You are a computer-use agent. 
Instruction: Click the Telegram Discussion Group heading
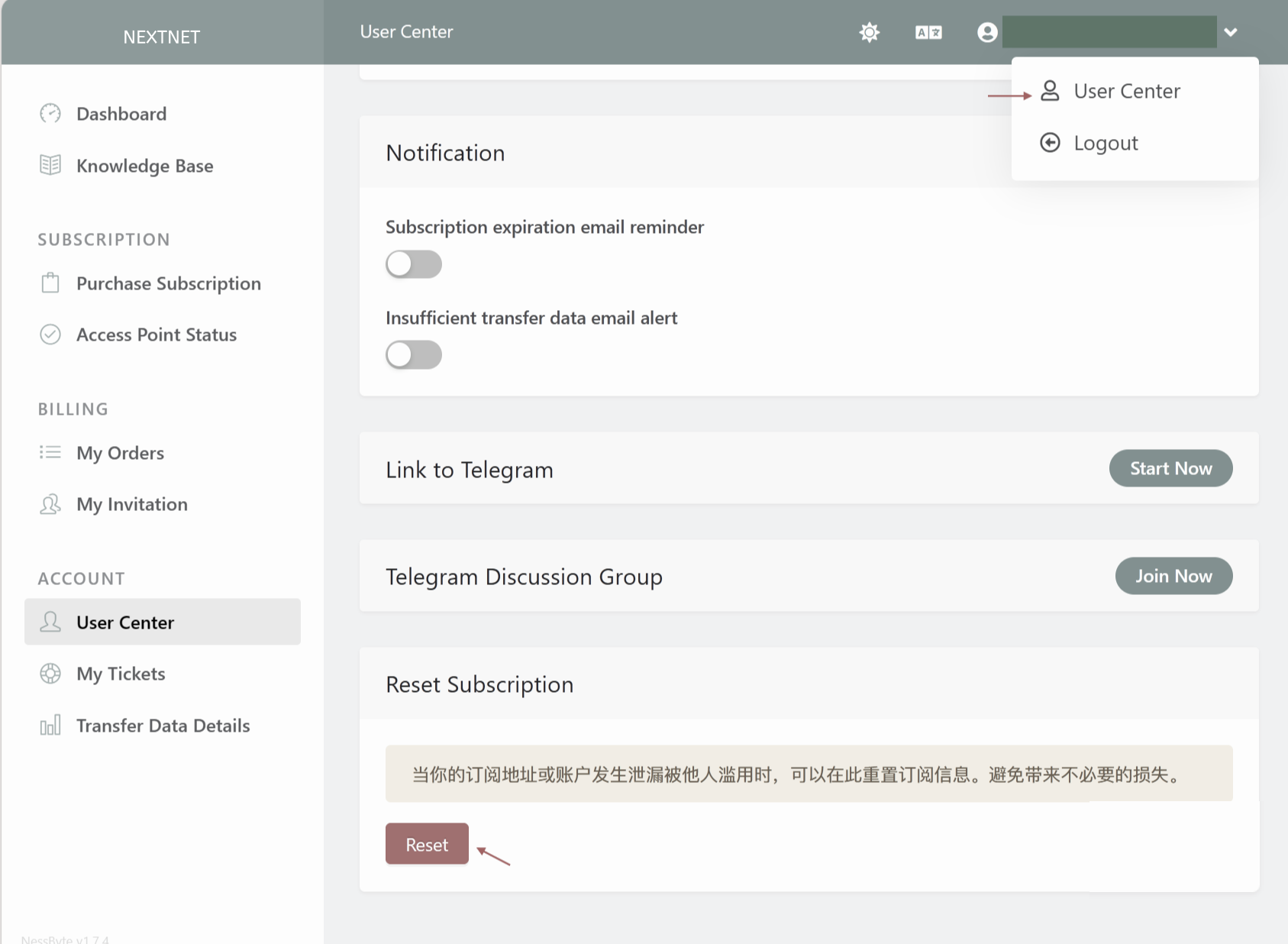[x=524, y=577]
